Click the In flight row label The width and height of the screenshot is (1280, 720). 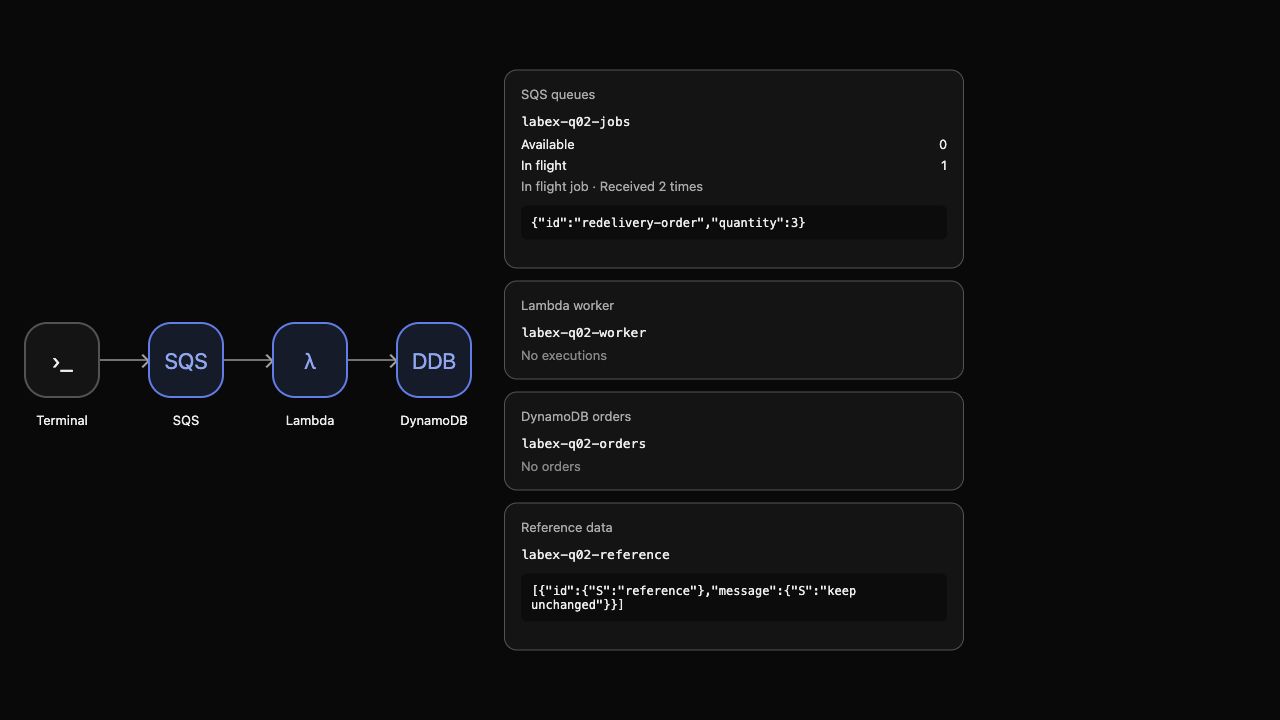[544, 166]
